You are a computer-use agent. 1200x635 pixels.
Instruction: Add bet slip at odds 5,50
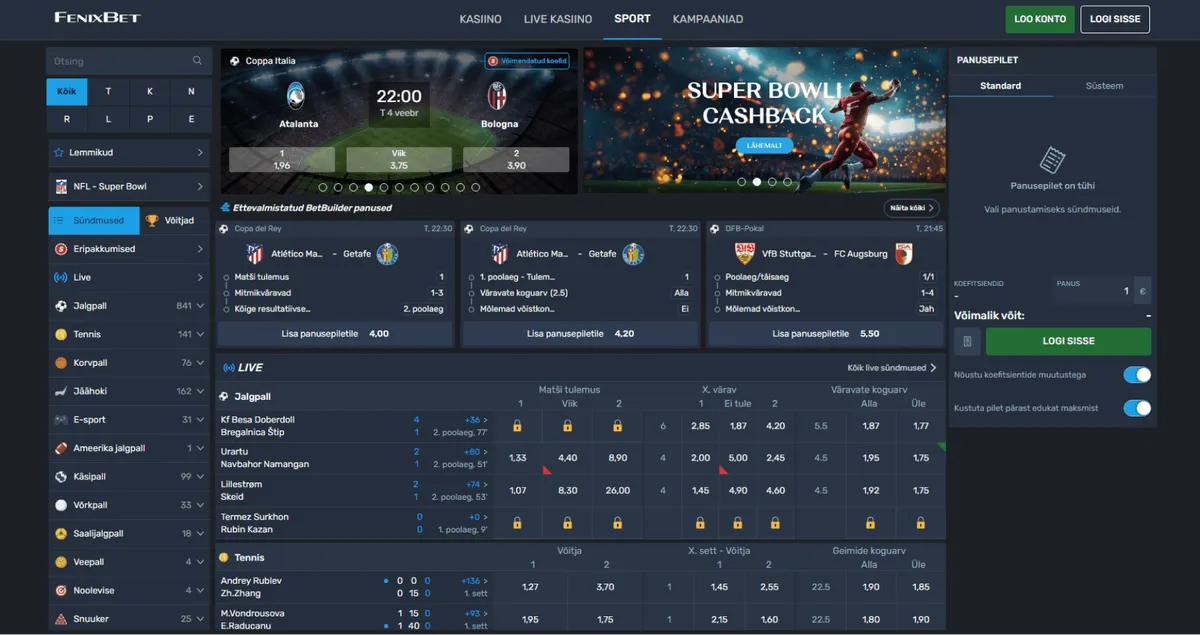(x=824, y=334)
